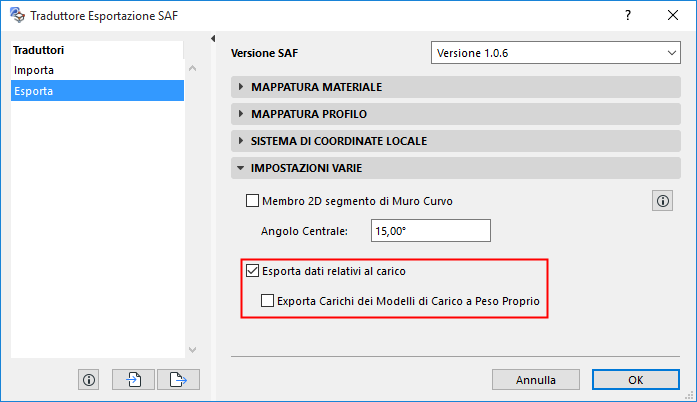The width and height of the screenshot is (697, 402).
Task: Uncheck Esporta dati relativi al carico
Action: tap(252, 270)
